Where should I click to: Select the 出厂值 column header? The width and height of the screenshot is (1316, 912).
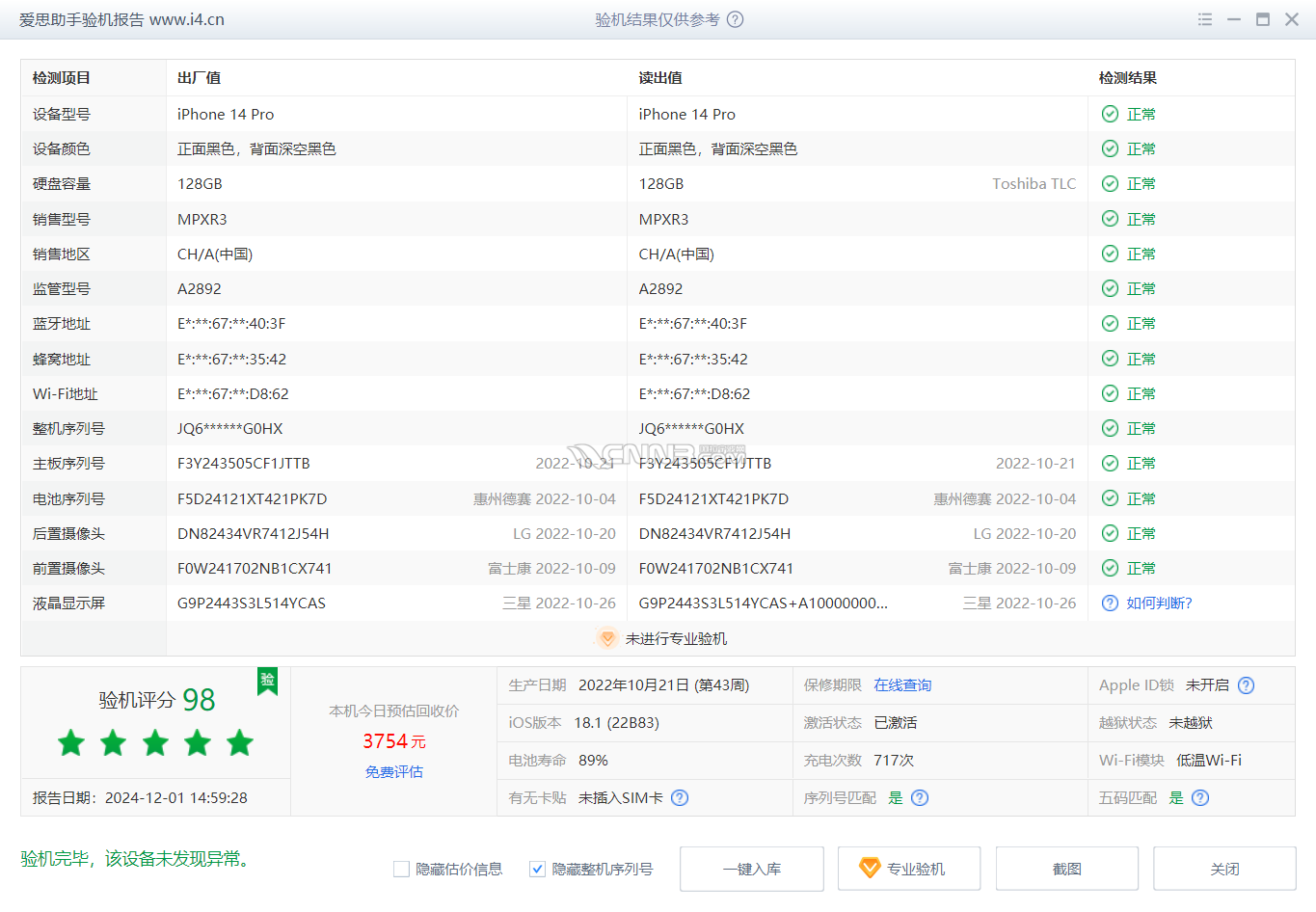click(200, 78)
